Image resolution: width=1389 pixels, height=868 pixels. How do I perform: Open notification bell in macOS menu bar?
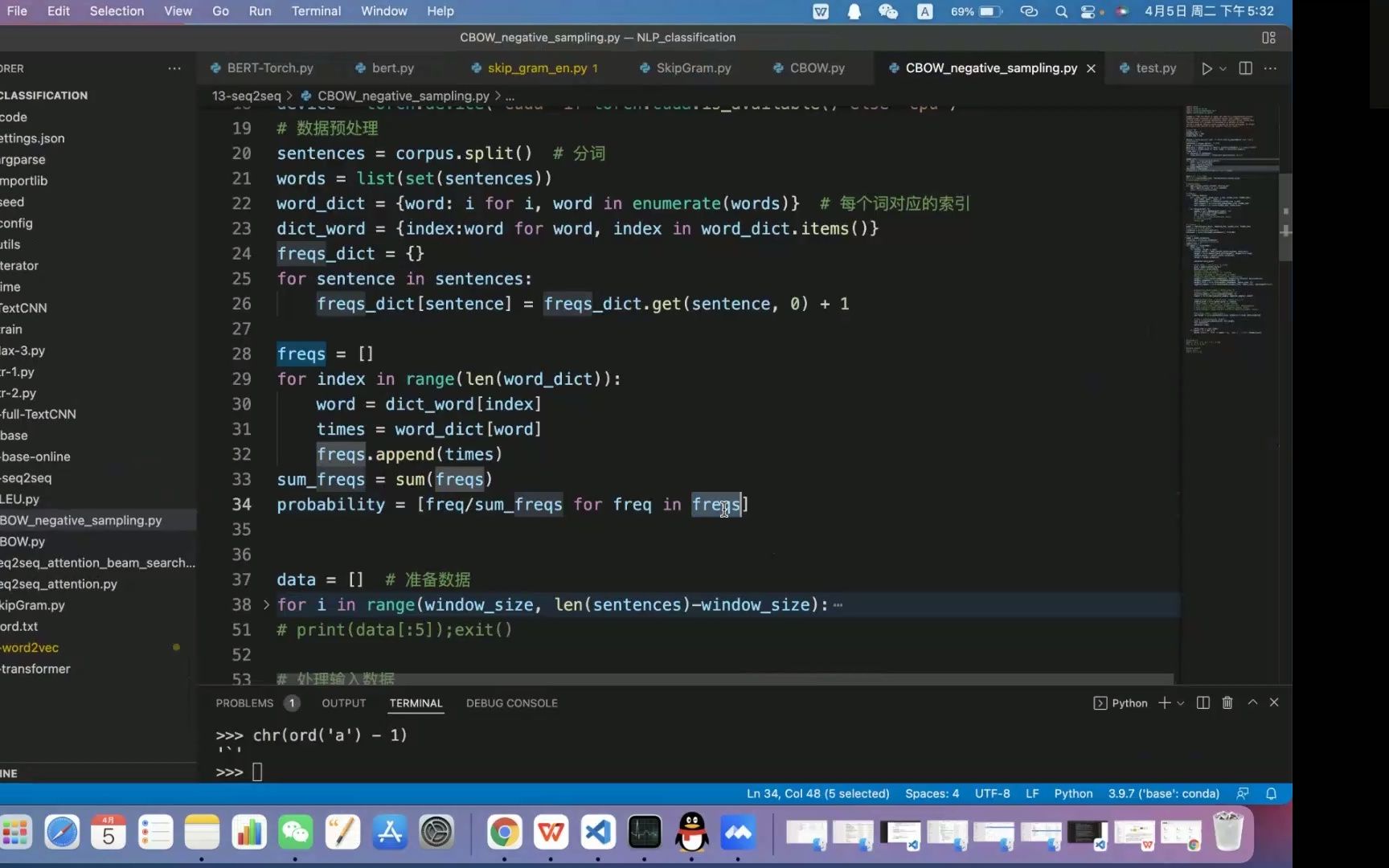click(x=854, y=11)
